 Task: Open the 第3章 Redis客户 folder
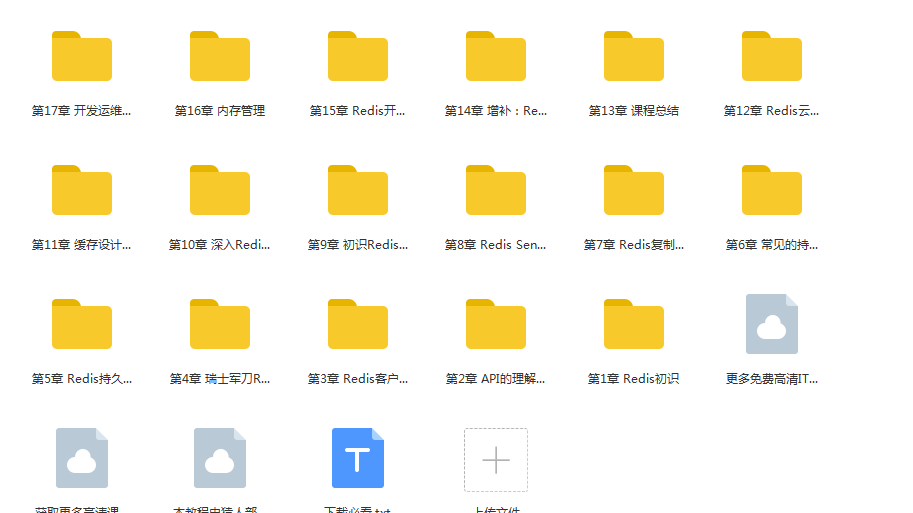tap(357, 325)
